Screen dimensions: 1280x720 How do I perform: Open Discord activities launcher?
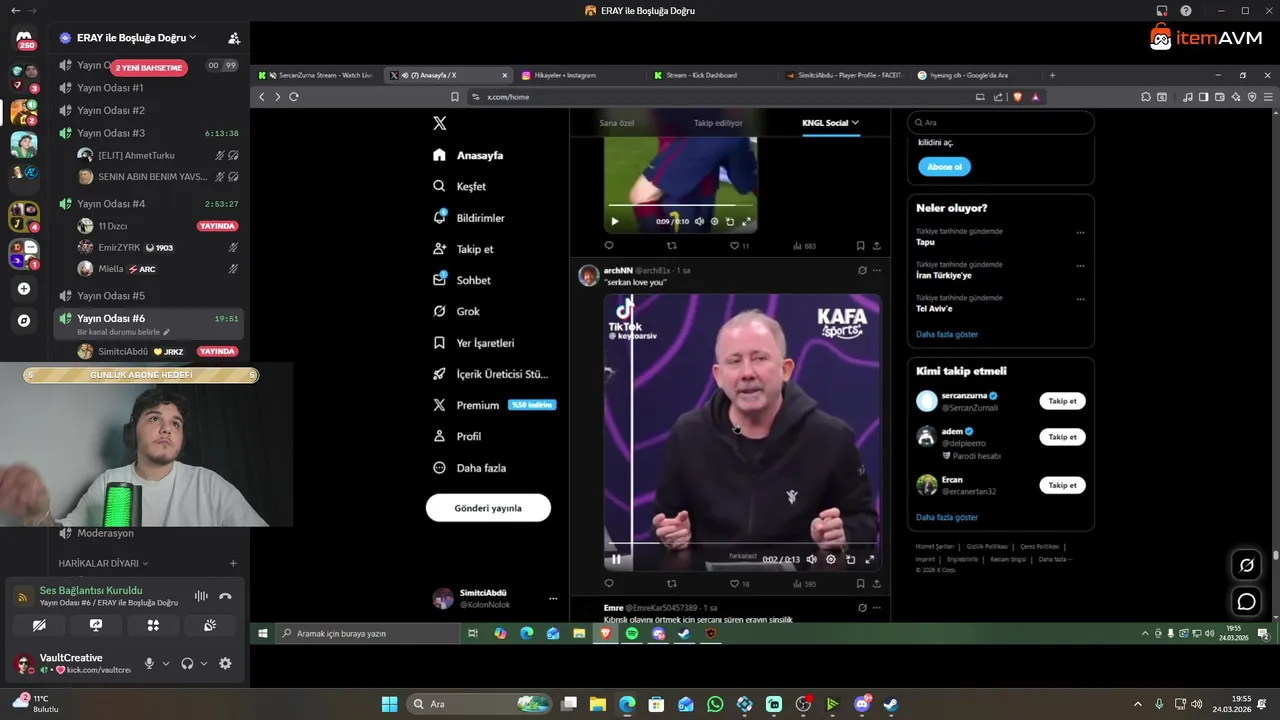tap(153, 625)
